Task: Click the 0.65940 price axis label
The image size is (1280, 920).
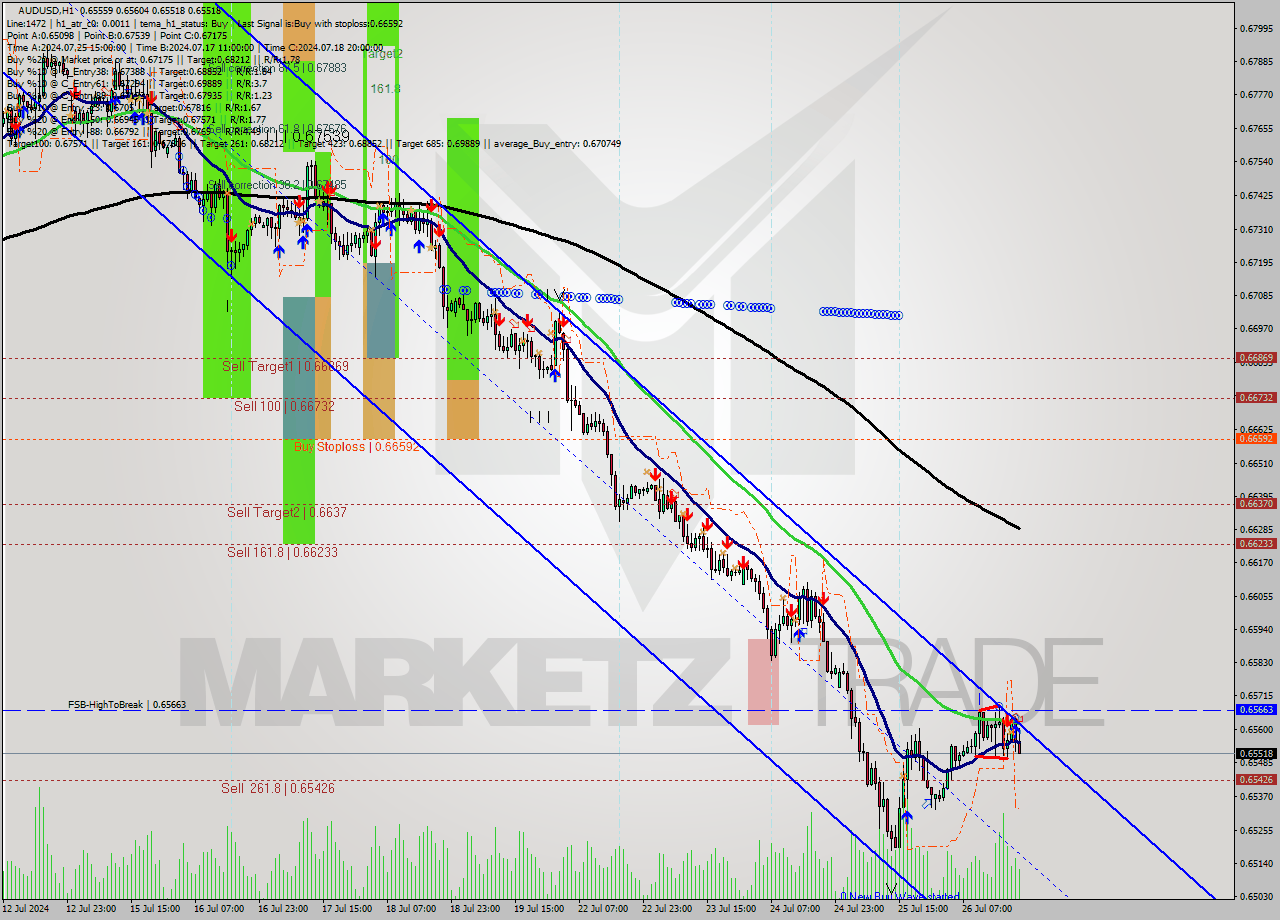Action: coord(1255,629)
